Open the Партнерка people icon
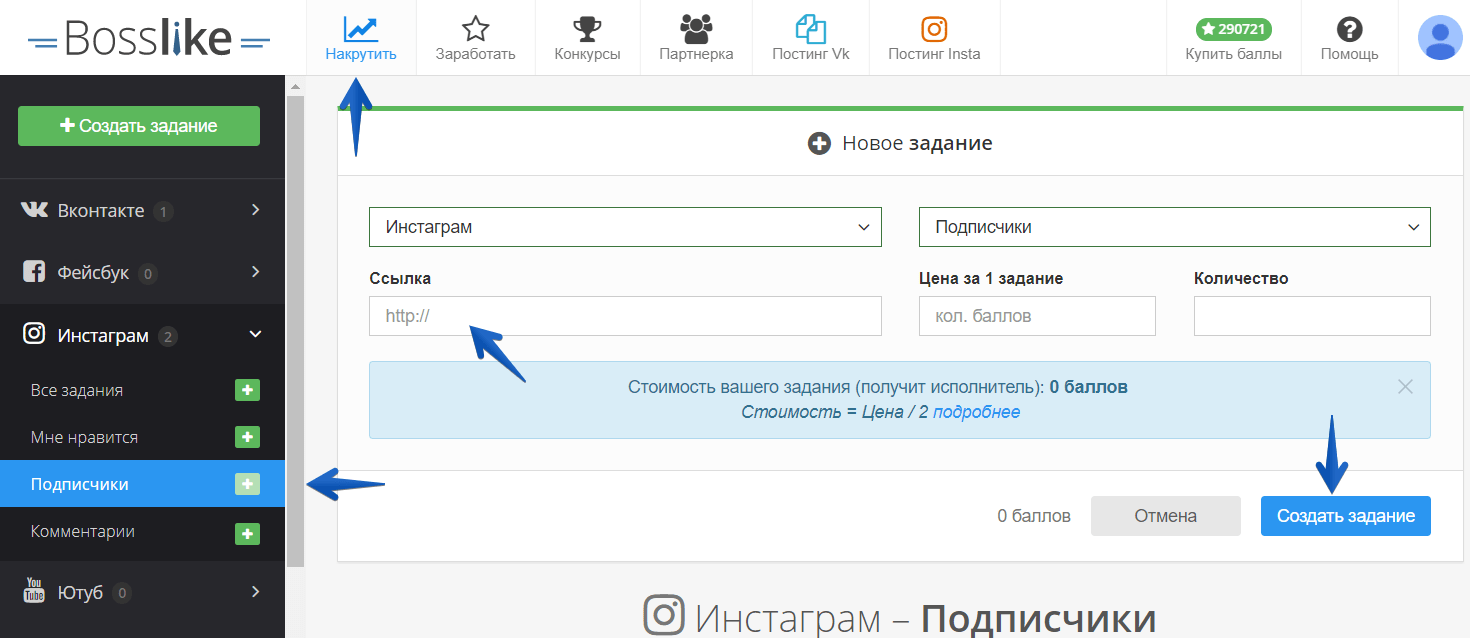The width and height of the screenshot is (1470, 638). click(696, 27)
